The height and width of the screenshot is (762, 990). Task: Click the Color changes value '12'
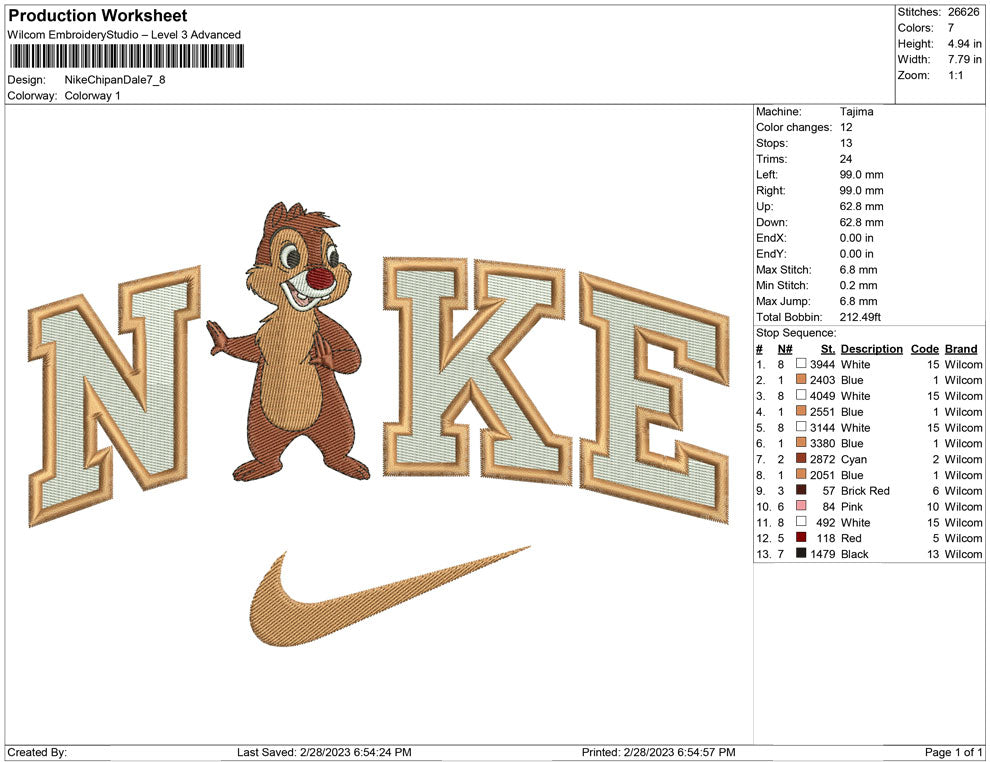coord(846,127)
